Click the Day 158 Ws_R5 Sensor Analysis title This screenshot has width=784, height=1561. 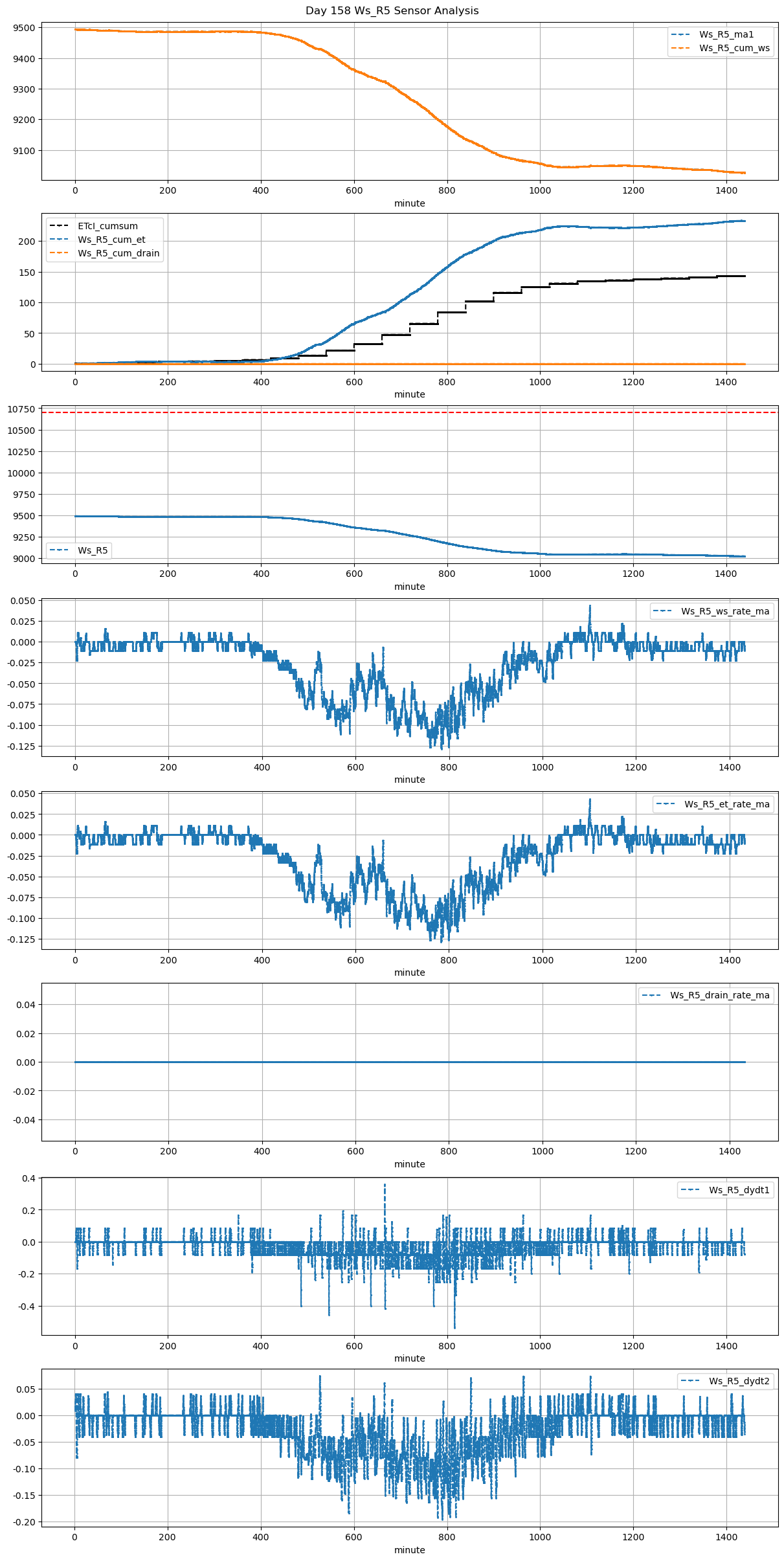point(392,11)
